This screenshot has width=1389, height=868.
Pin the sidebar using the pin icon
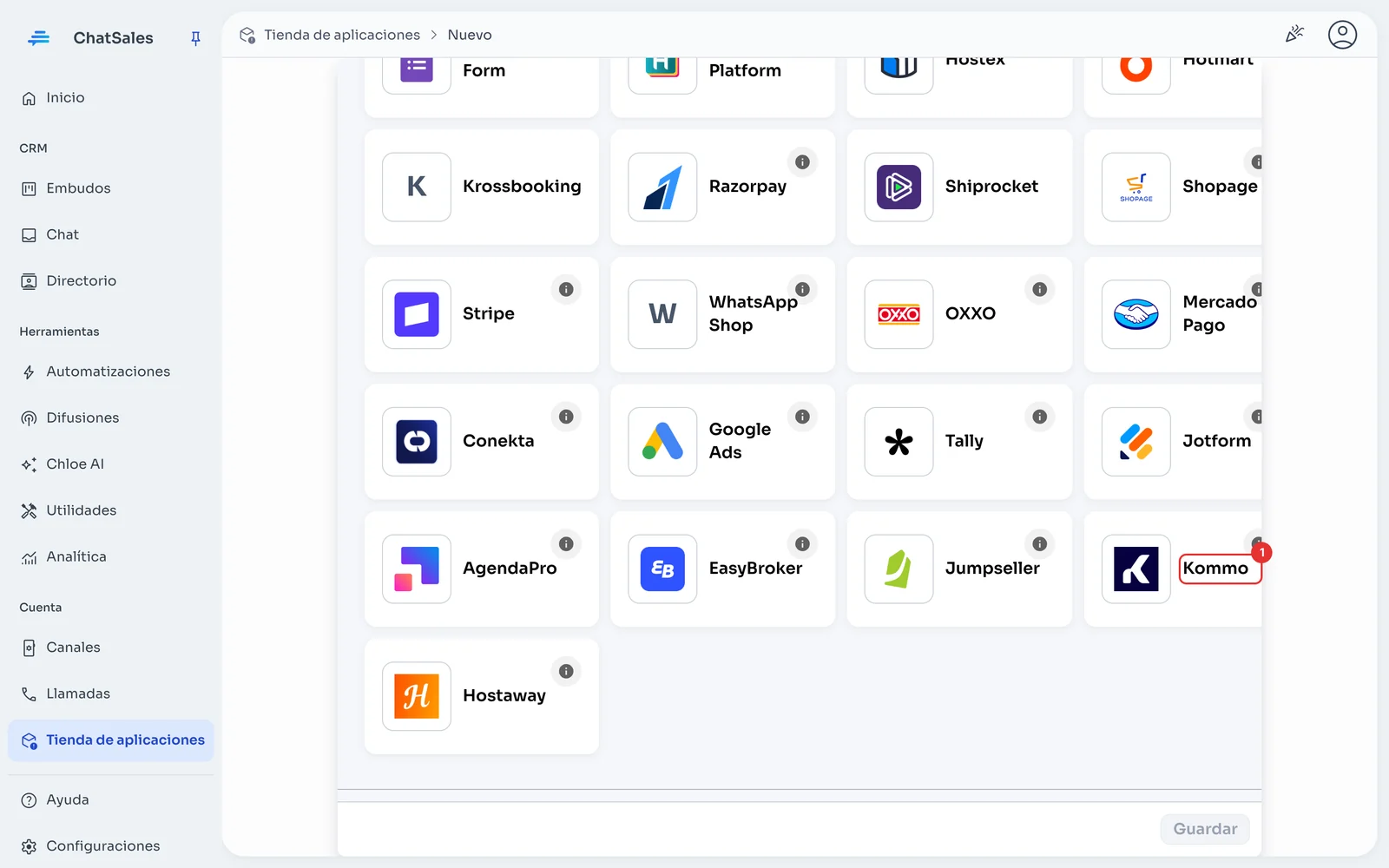195,38
